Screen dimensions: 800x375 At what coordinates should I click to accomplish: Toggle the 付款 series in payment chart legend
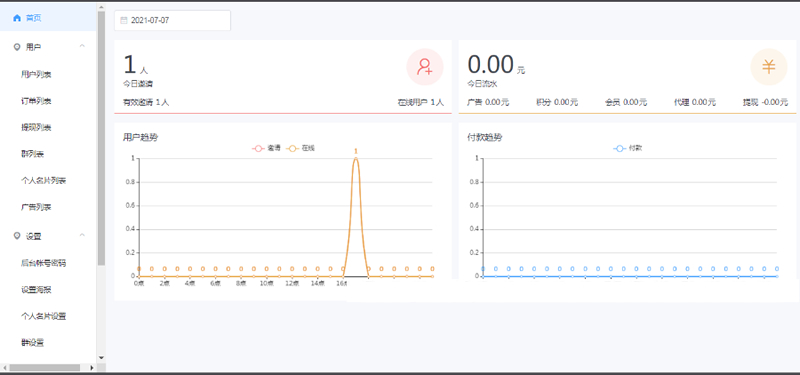point(628,148)
